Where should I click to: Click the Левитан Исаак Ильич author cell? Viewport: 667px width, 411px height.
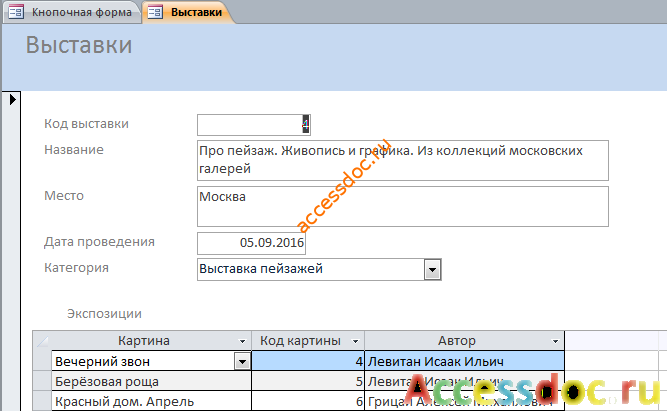[x=465, y=362]
